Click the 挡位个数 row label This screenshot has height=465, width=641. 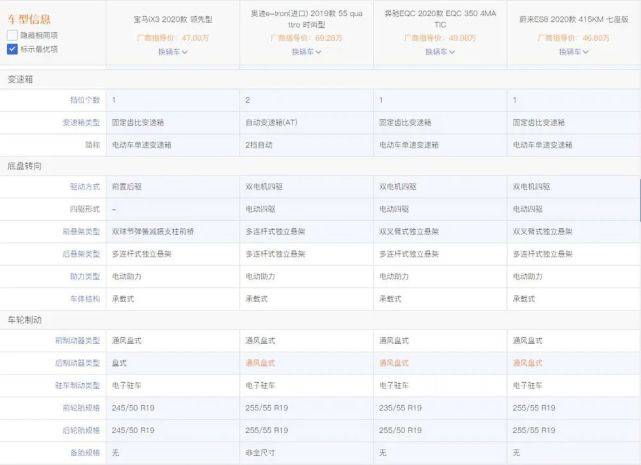coord(85,100)
